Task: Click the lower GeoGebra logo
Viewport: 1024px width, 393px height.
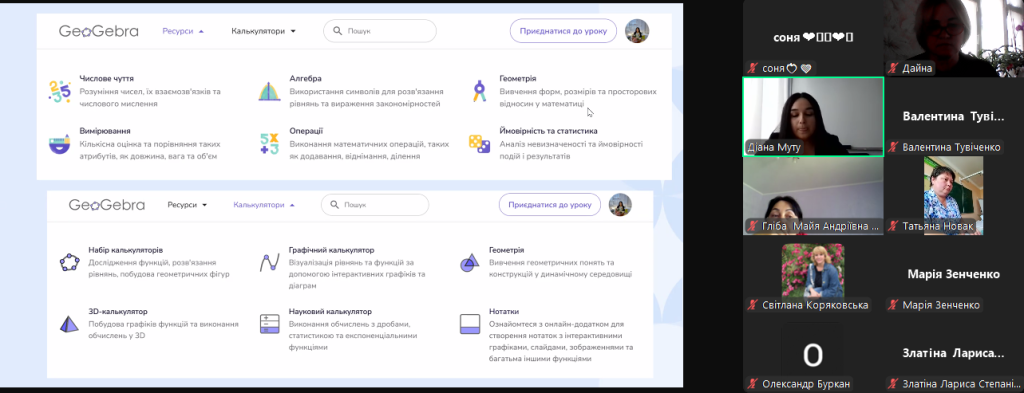Action: coord(106,205)
